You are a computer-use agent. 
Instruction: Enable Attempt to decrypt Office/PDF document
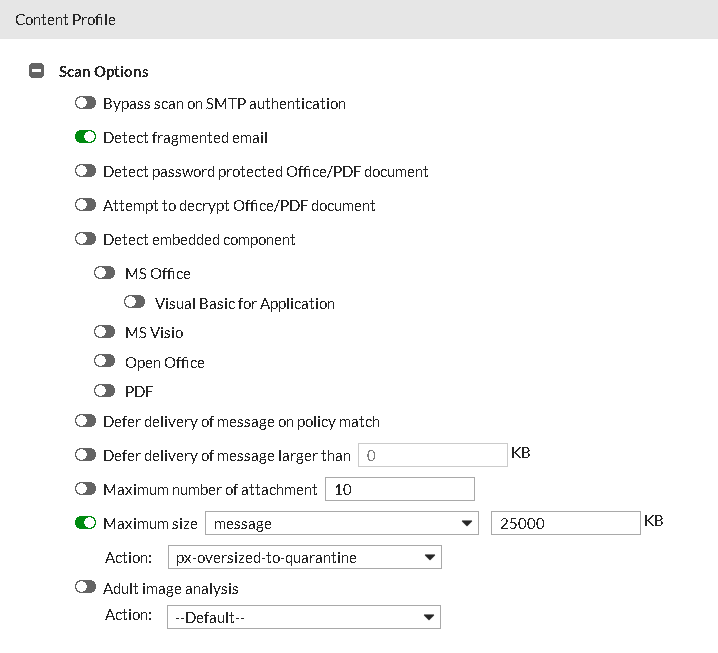[x=85, y=206]
